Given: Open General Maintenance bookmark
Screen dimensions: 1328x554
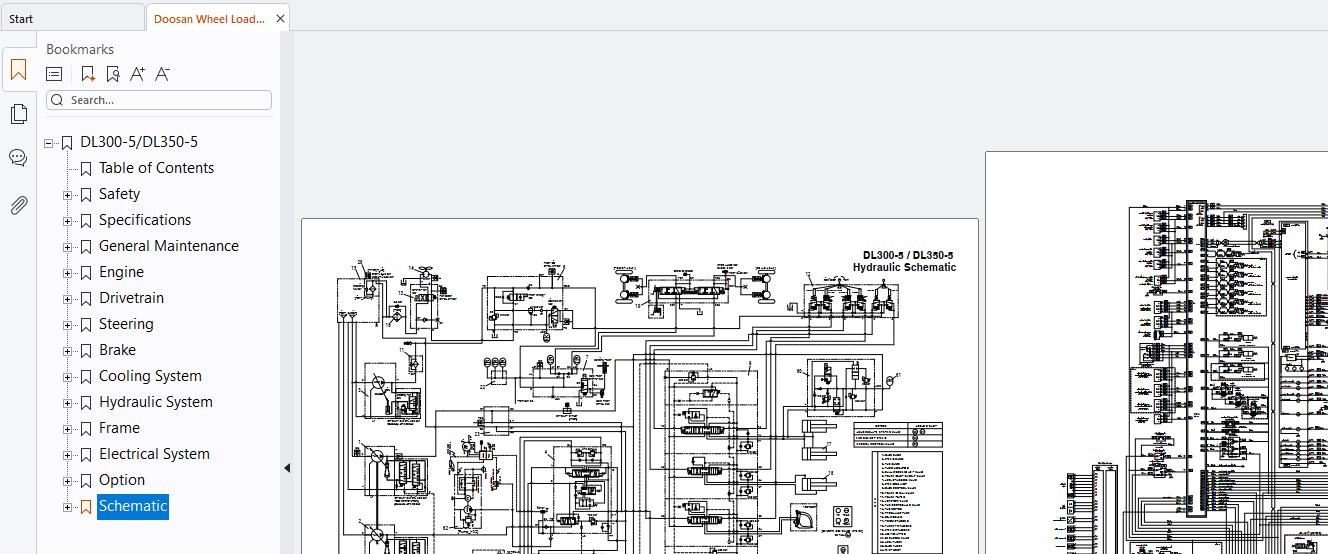Looking at the screenshot, I should click(x=169, y=246).
